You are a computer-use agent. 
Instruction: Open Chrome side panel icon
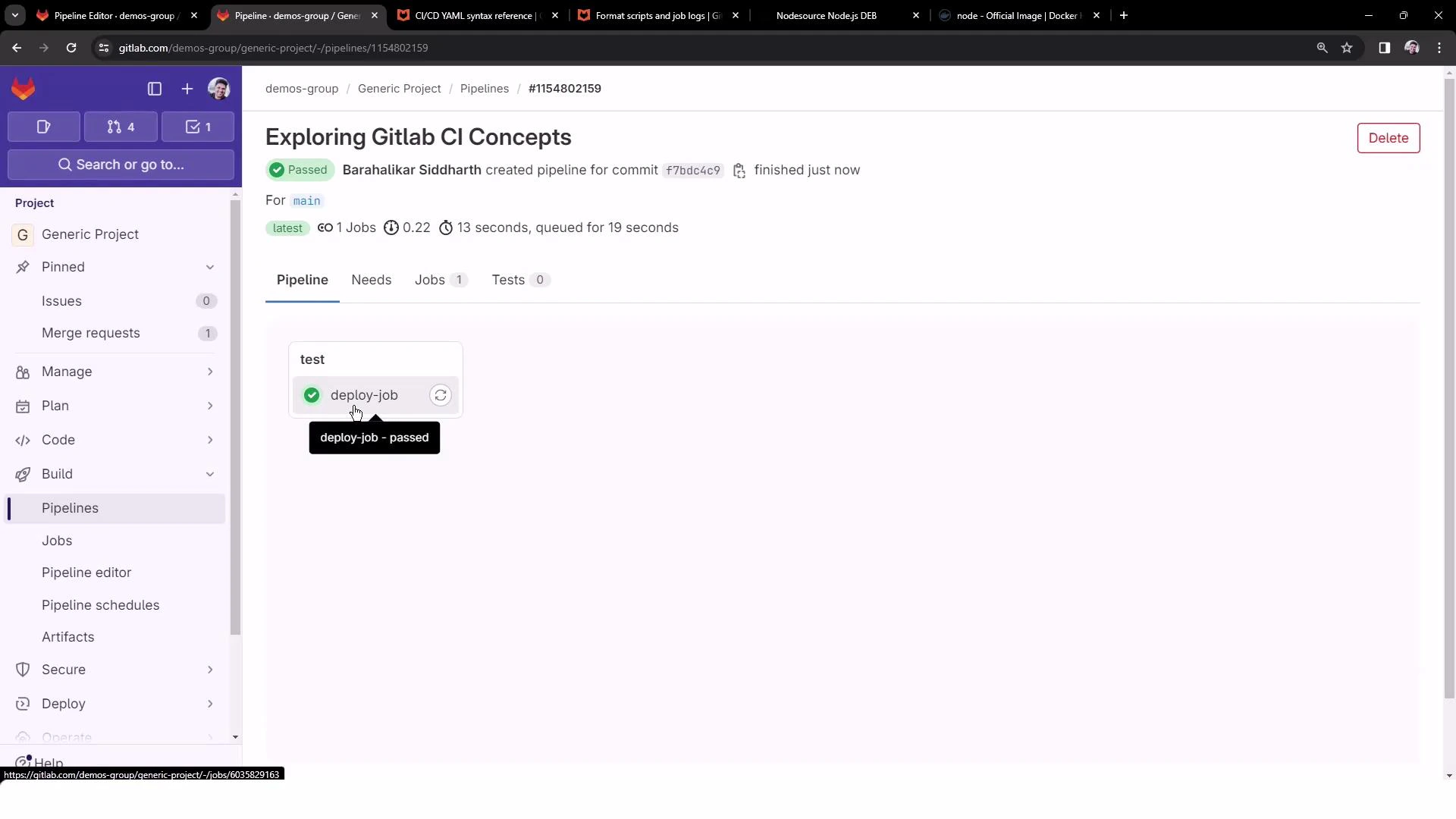[1384, 48]
